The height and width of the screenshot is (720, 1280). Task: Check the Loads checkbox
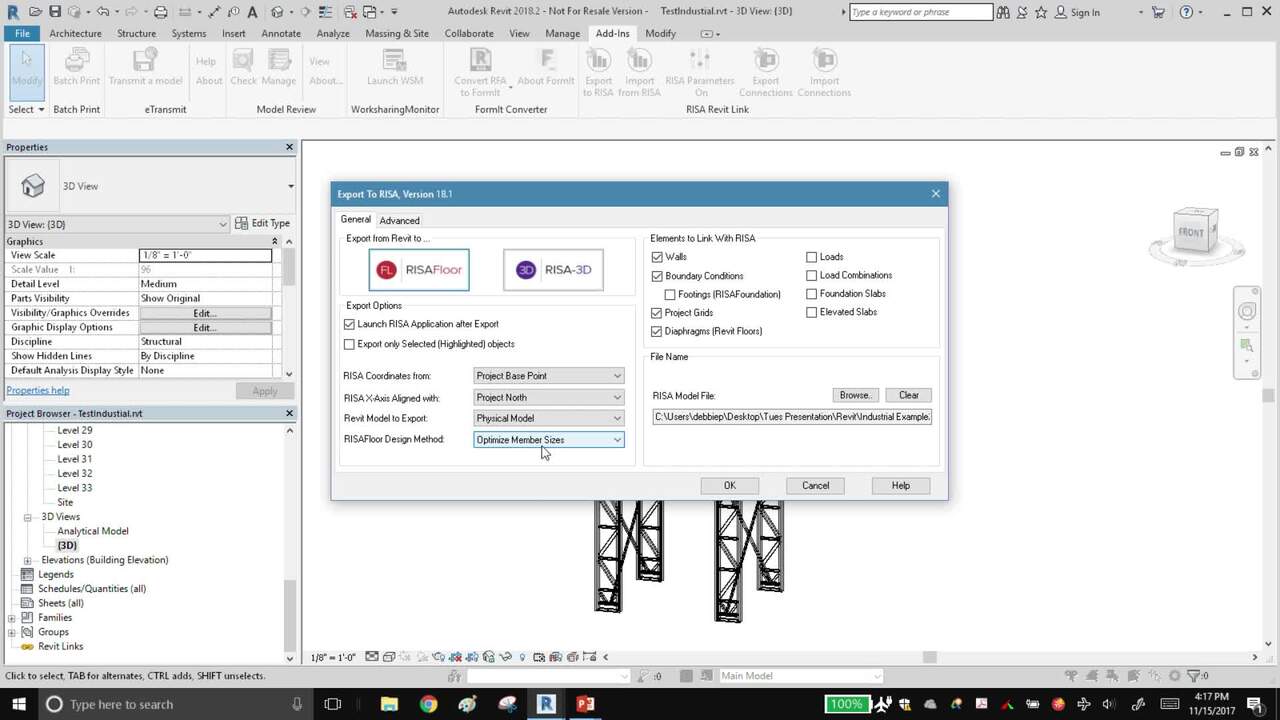pos(812,257)
